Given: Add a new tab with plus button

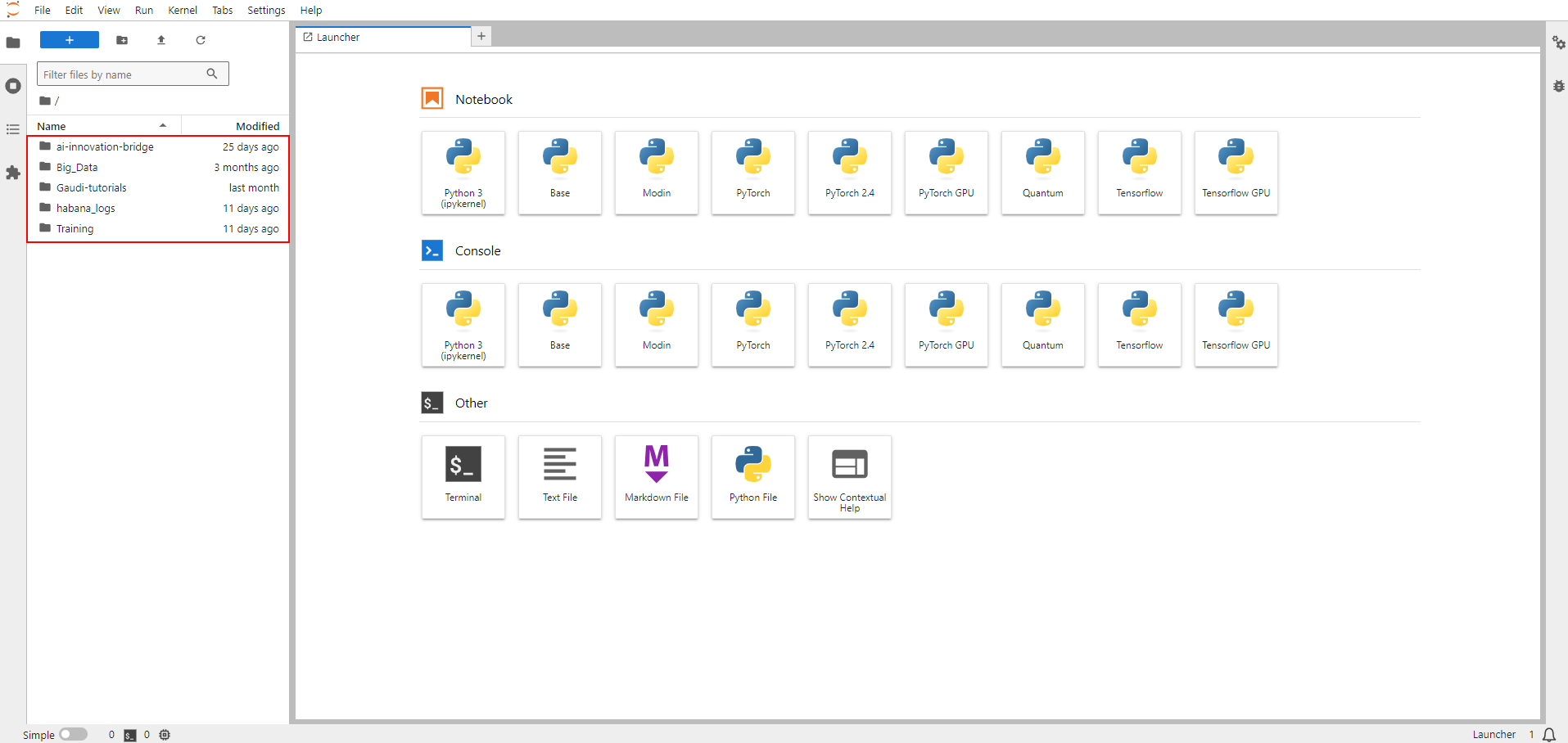Looking at the screenshot, I should (x=481, y=36).
